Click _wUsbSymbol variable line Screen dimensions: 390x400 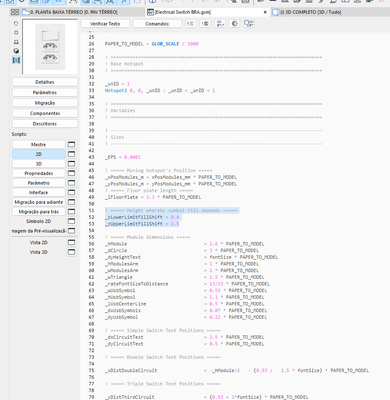186,290
